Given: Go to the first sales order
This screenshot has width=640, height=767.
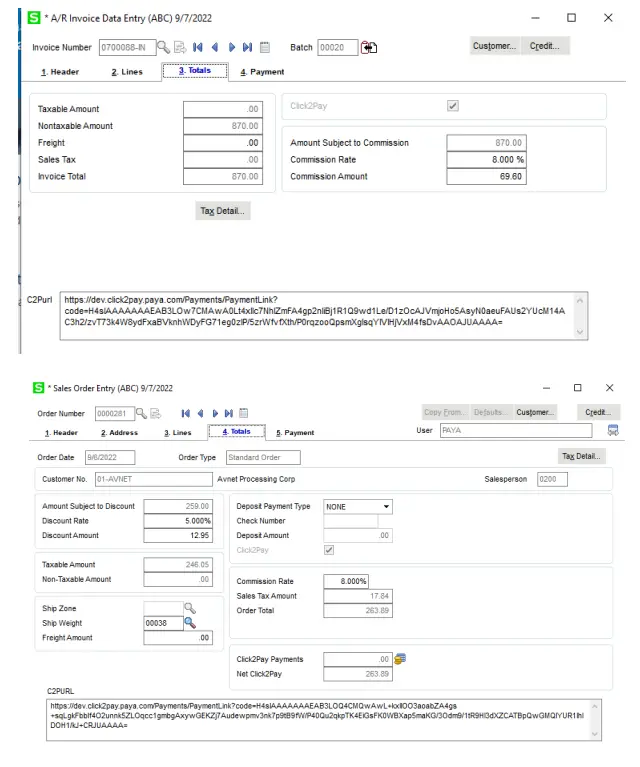Looking at the screenshot, I should 185,413.
